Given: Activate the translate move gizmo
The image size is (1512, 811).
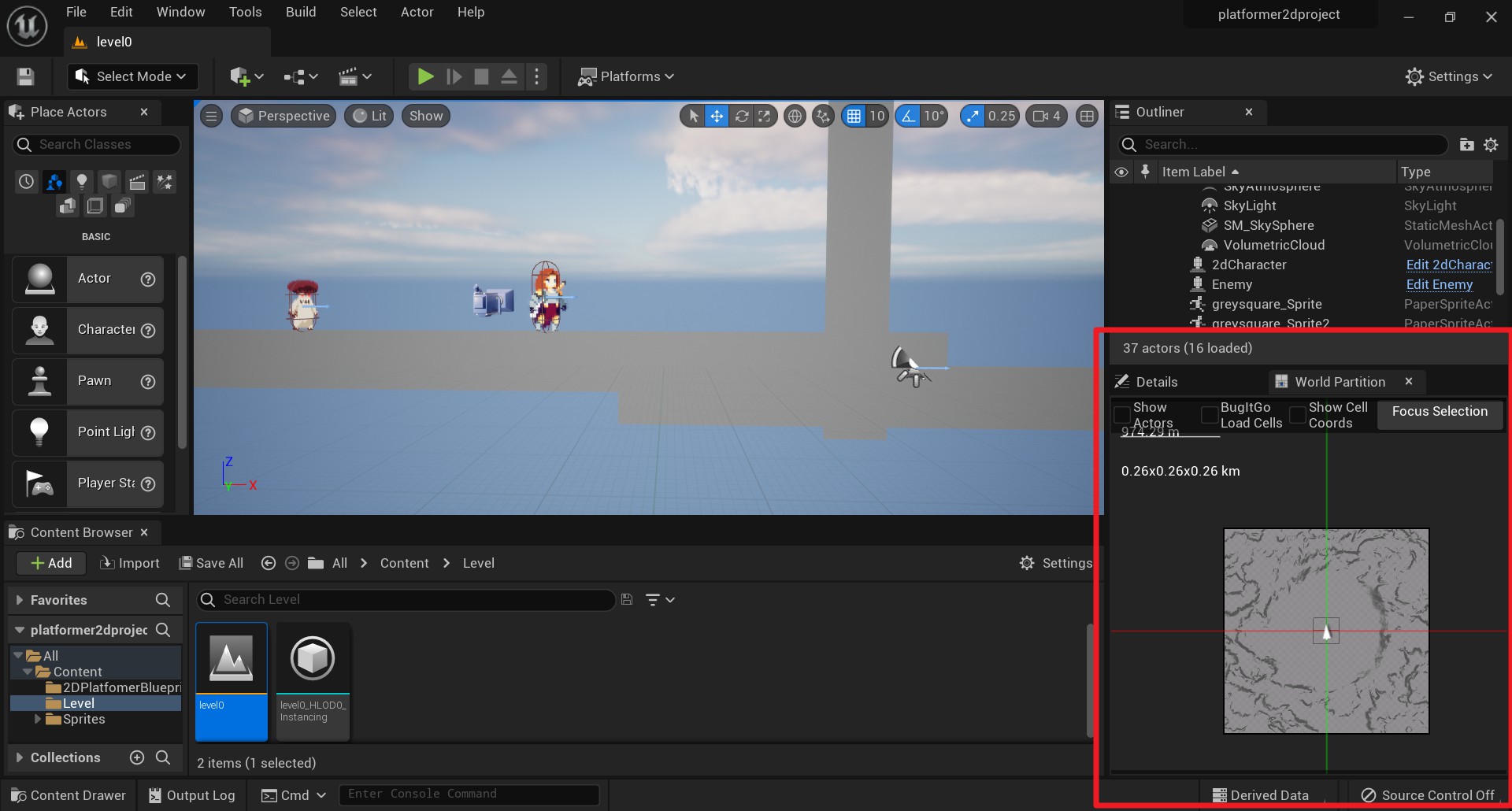Looking at the screenshot, I should tap(717, 117).
